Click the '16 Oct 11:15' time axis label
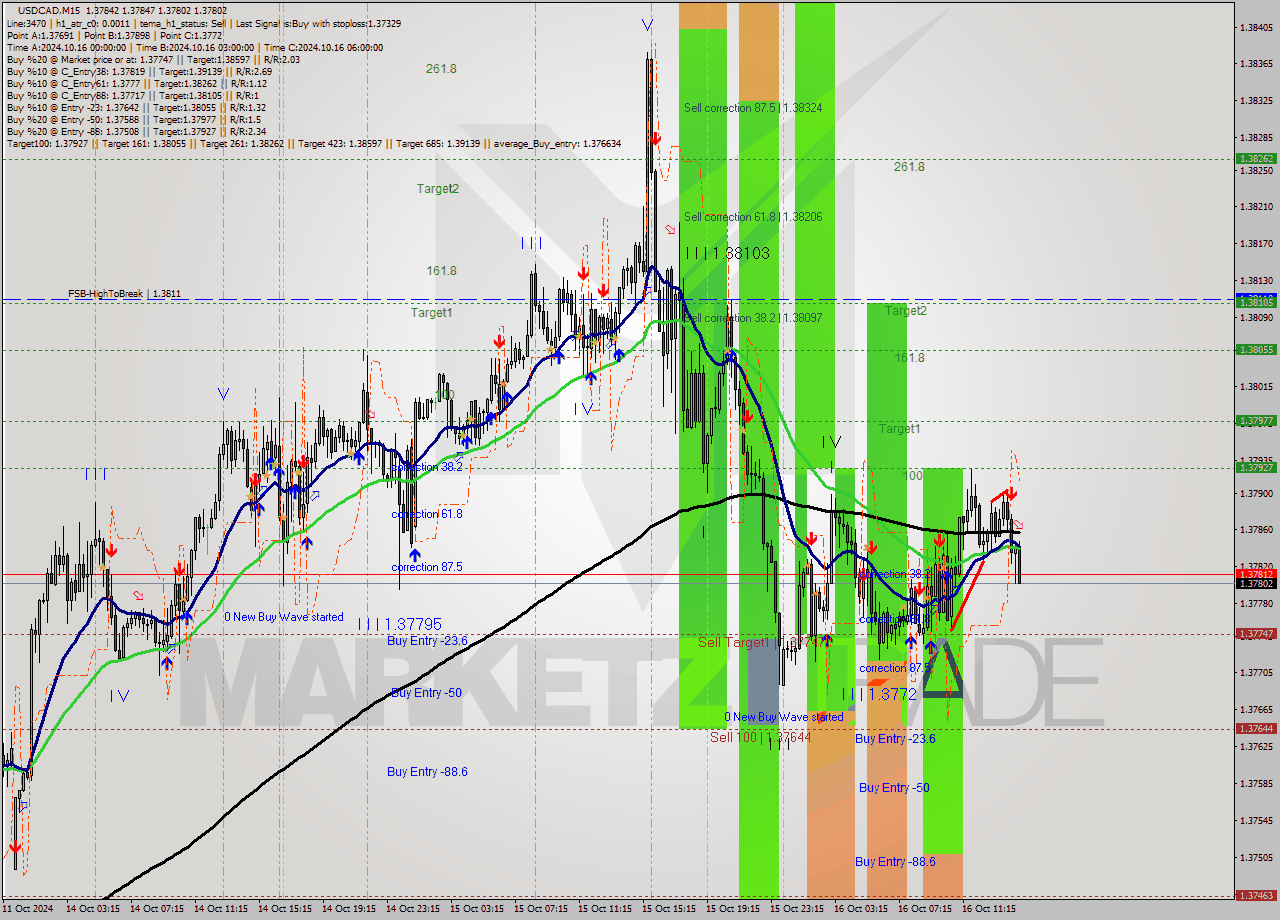This screenshot has width=1280, height=920. click(x=988, y=909)
